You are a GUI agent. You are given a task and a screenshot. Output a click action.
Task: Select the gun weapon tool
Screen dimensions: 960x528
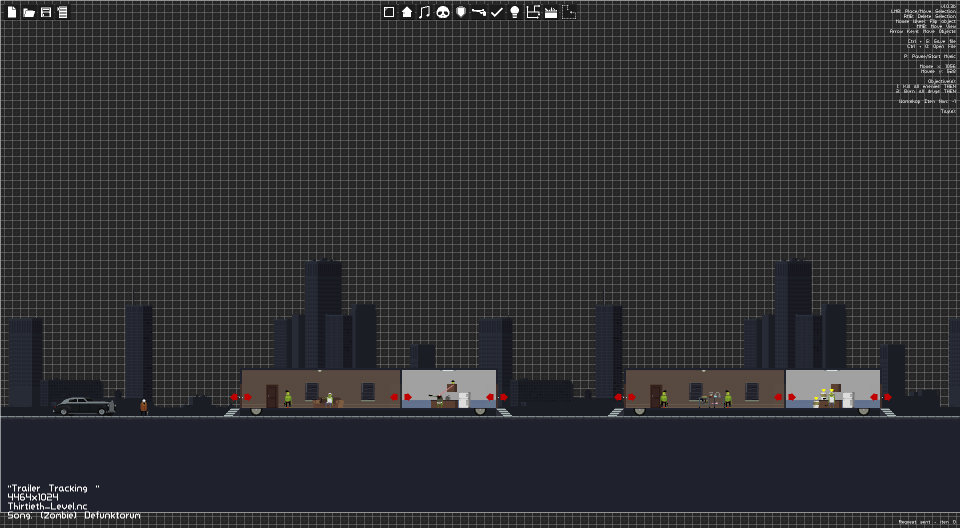pos(479,12)
